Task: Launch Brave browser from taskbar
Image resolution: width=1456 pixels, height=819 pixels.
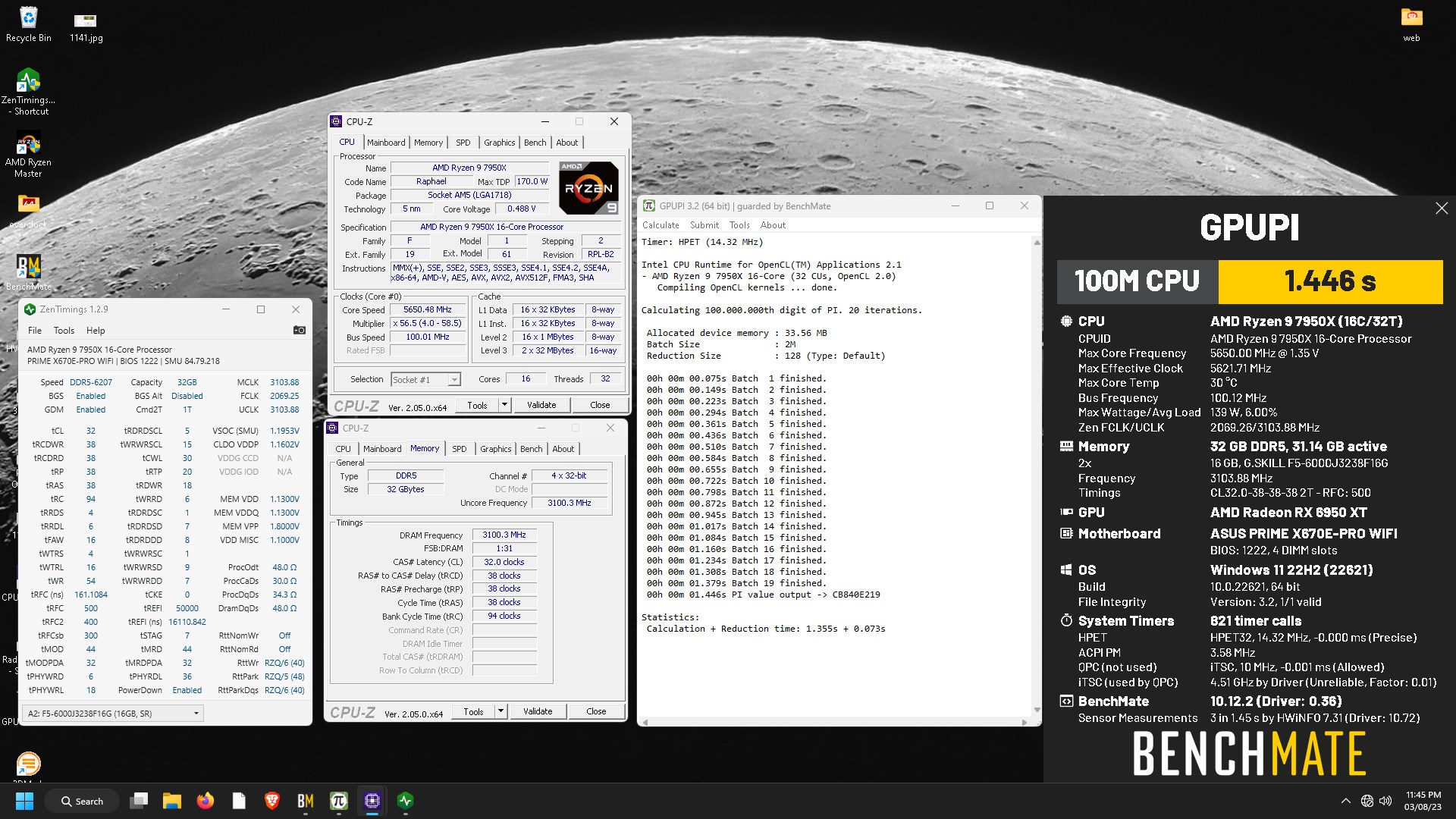Action: pyautogui.click(x=272, y=801)
